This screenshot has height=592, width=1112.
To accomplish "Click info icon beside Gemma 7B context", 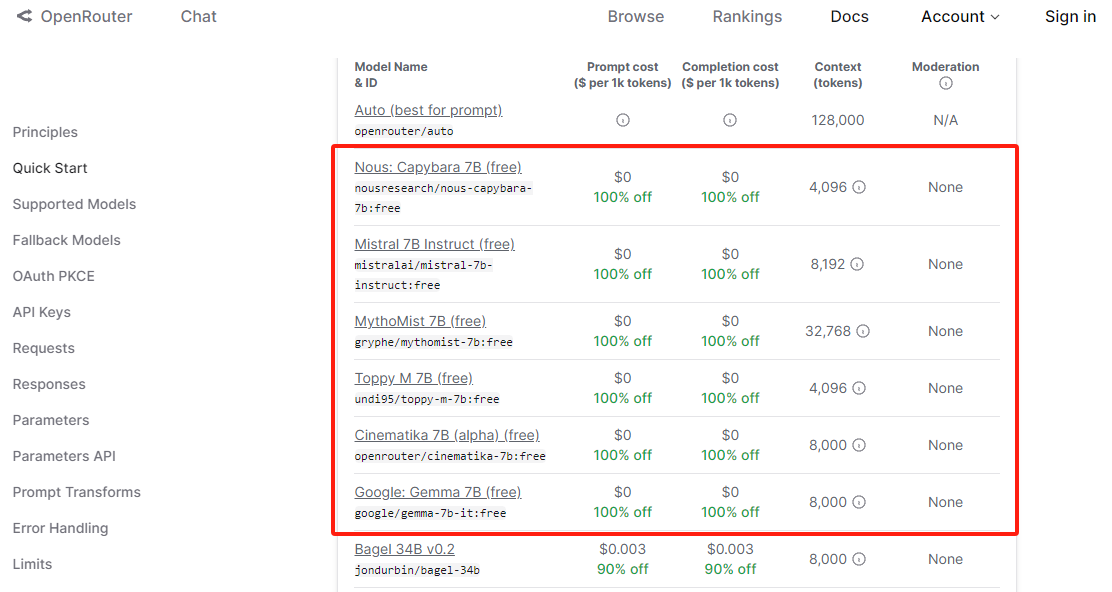I will click(859, 502).
